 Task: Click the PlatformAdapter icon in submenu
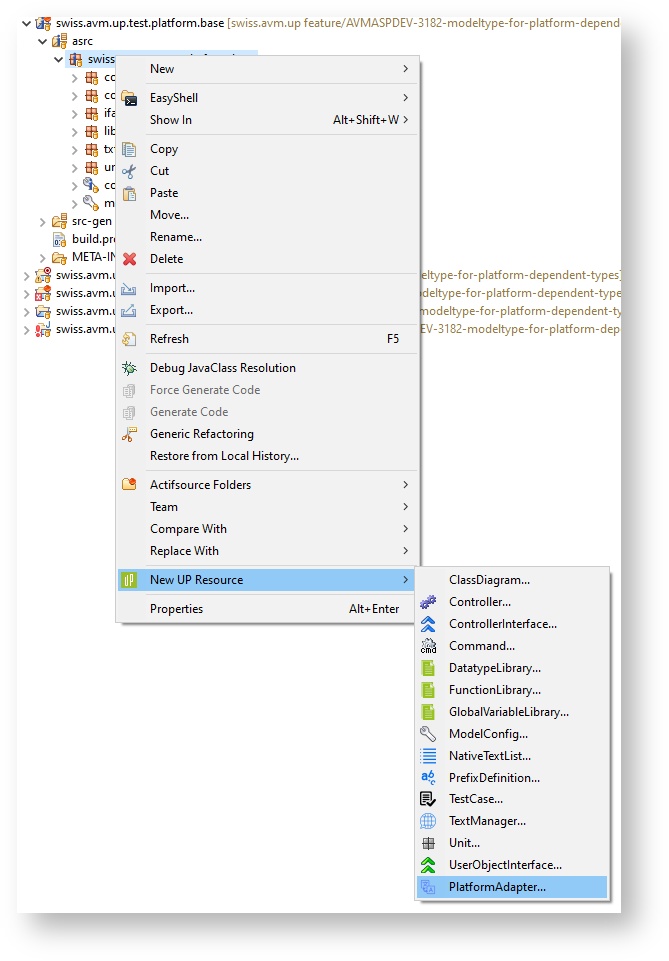point(428,887)
